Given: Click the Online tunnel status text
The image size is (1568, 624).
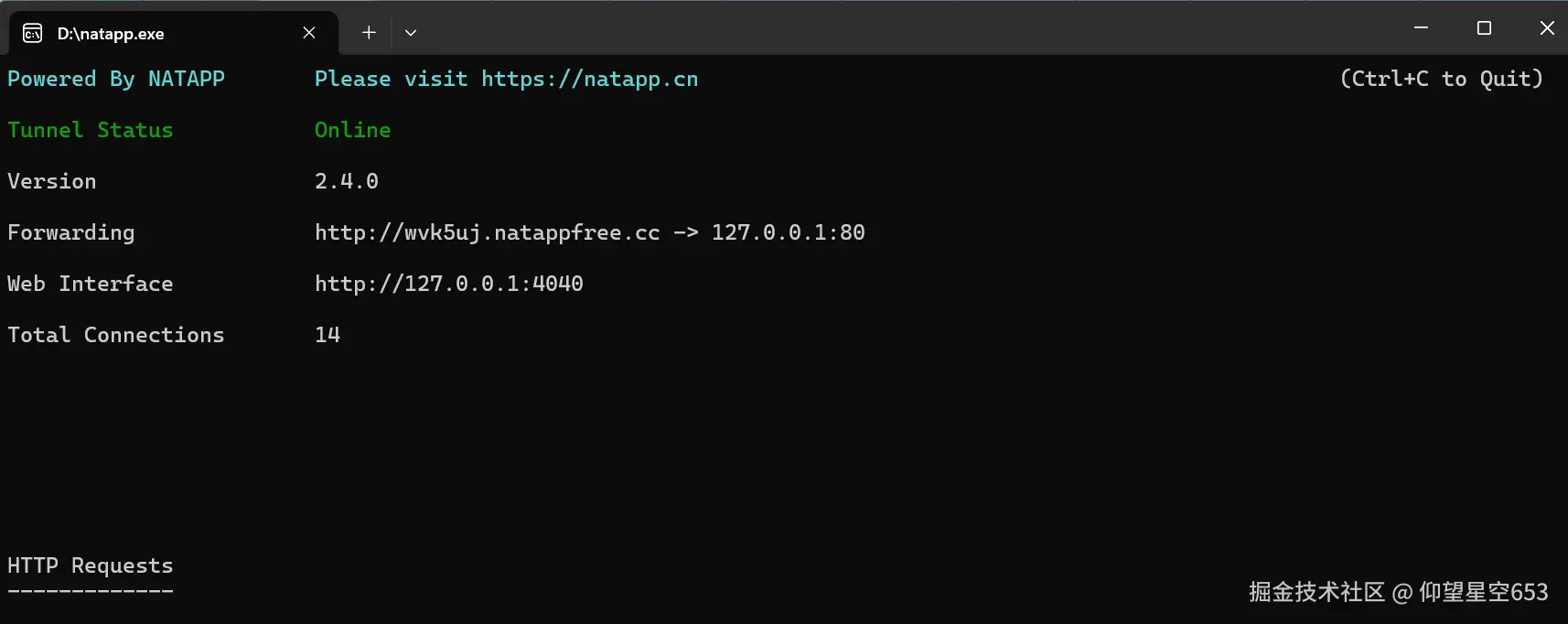Looking at the screenshot, I should point(352,131).
